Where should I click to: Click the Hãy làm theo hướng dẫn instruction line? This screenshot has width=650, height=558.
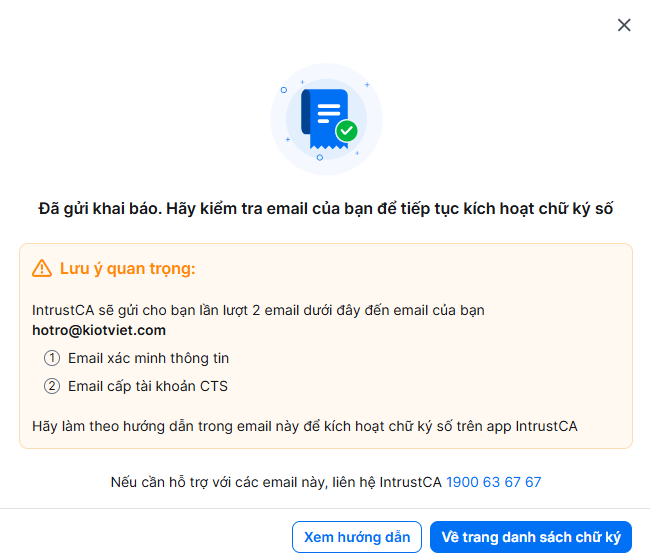point(305,426)
